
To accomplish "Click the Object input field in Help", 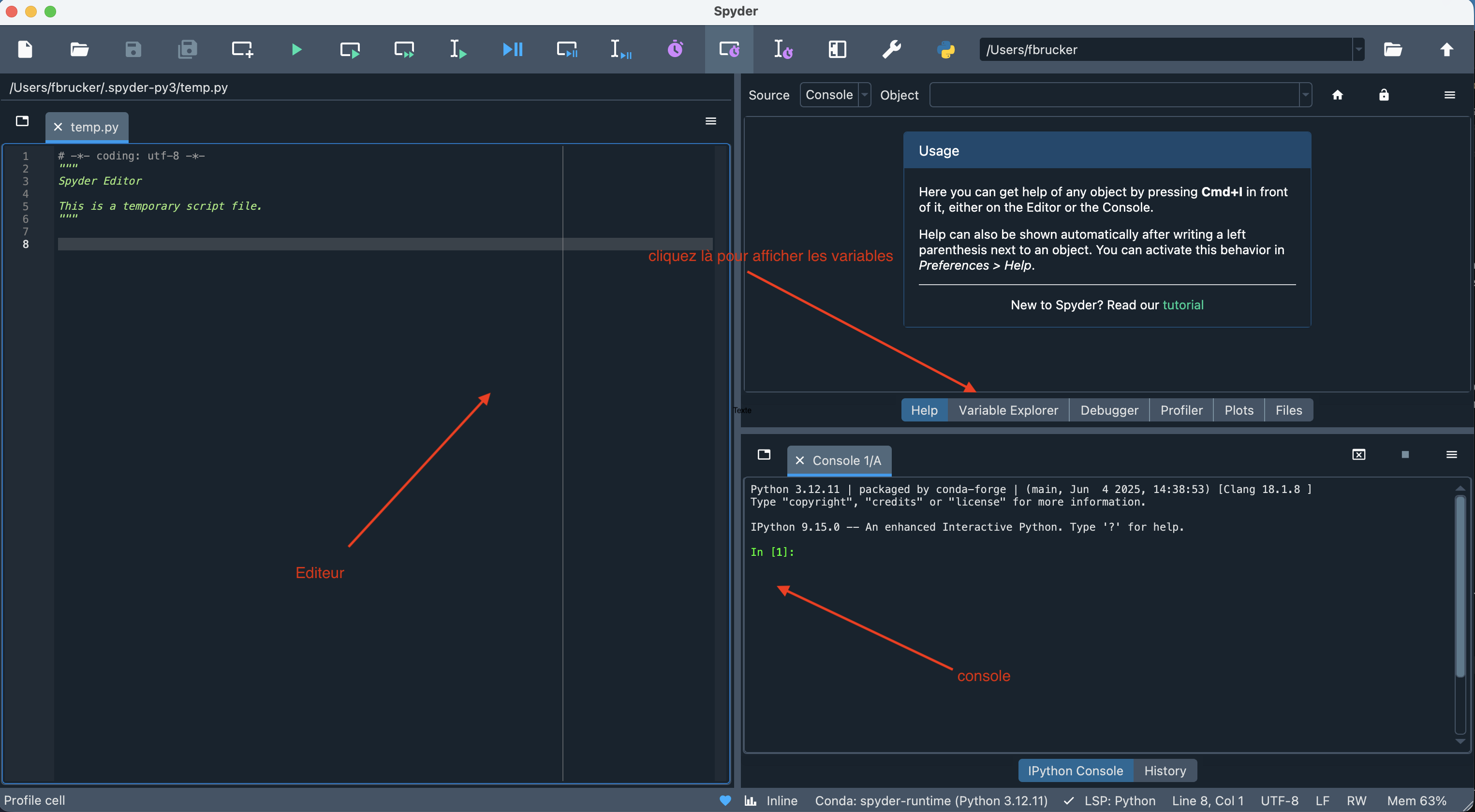I will point(1114,95).
